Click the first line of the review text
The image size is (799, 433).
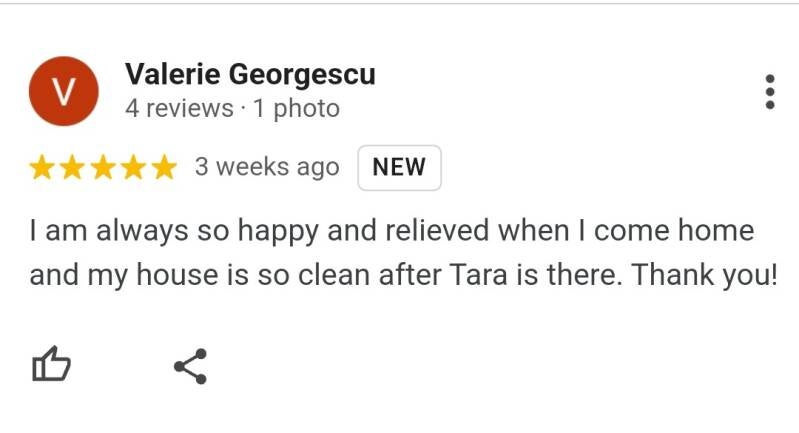pyautogui.click(x=391, y=231)
